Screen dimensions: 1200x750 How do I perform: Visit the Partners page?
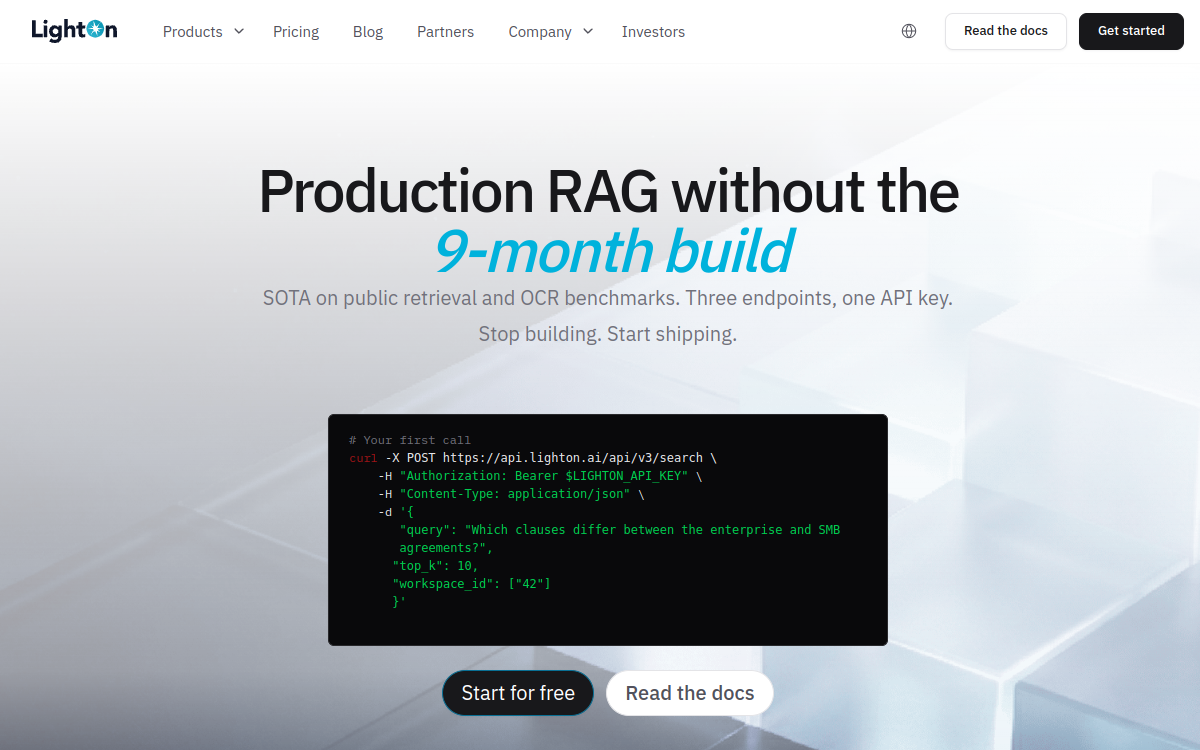(x=446, y=32)
